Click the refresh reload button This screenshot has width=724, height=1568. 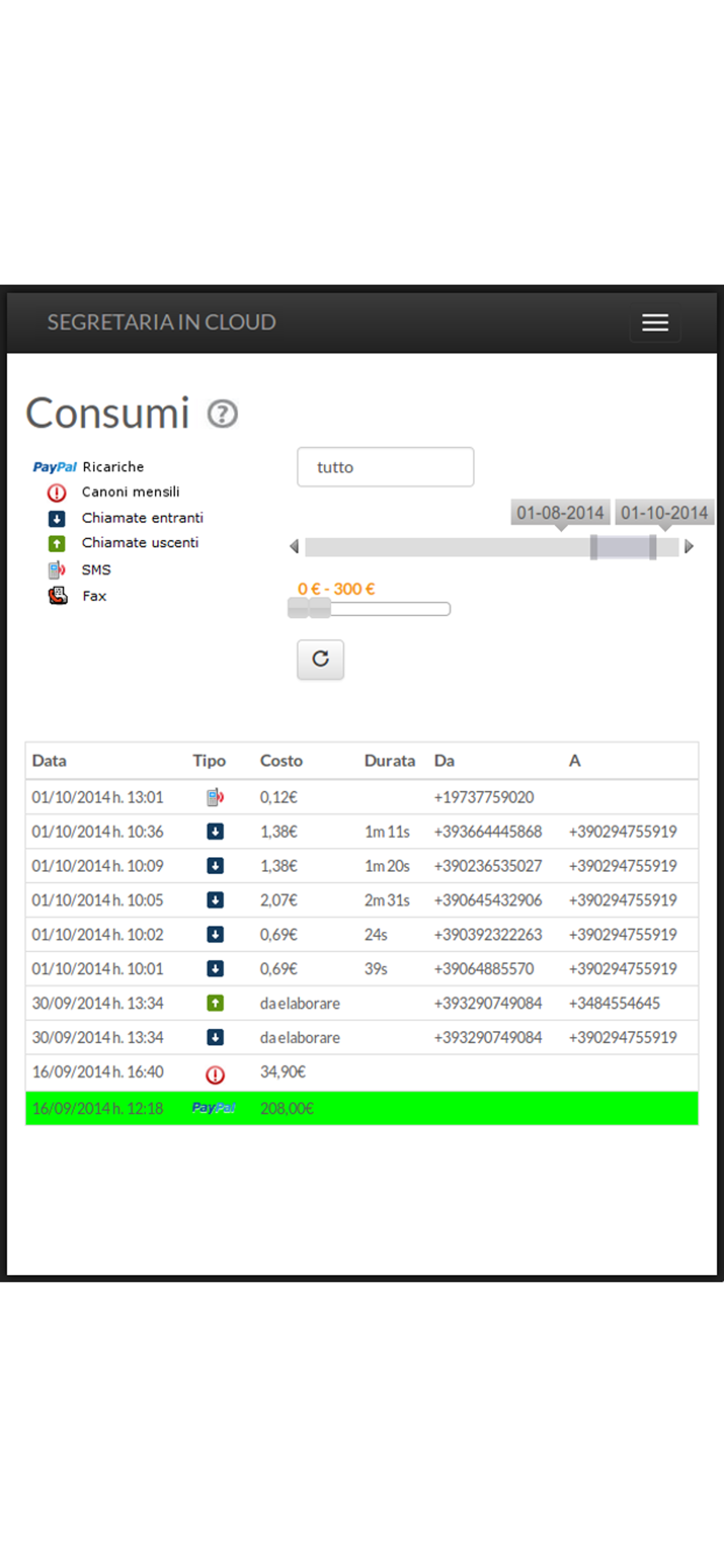pyautogui.click(x=320, y=659)
